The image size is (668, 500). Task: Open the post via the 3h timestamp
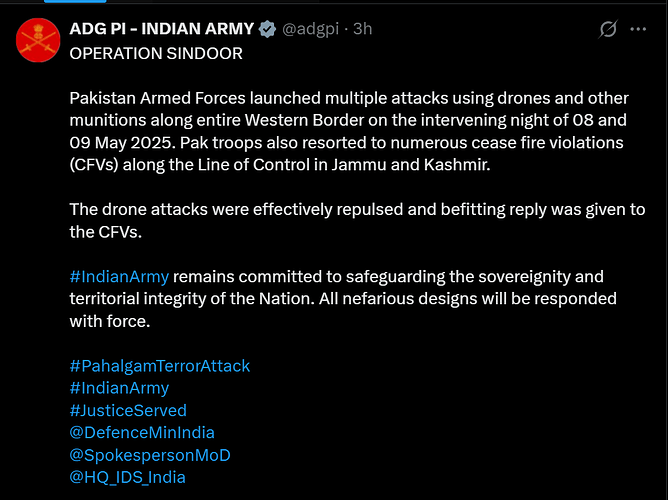(x=363, y=29)
